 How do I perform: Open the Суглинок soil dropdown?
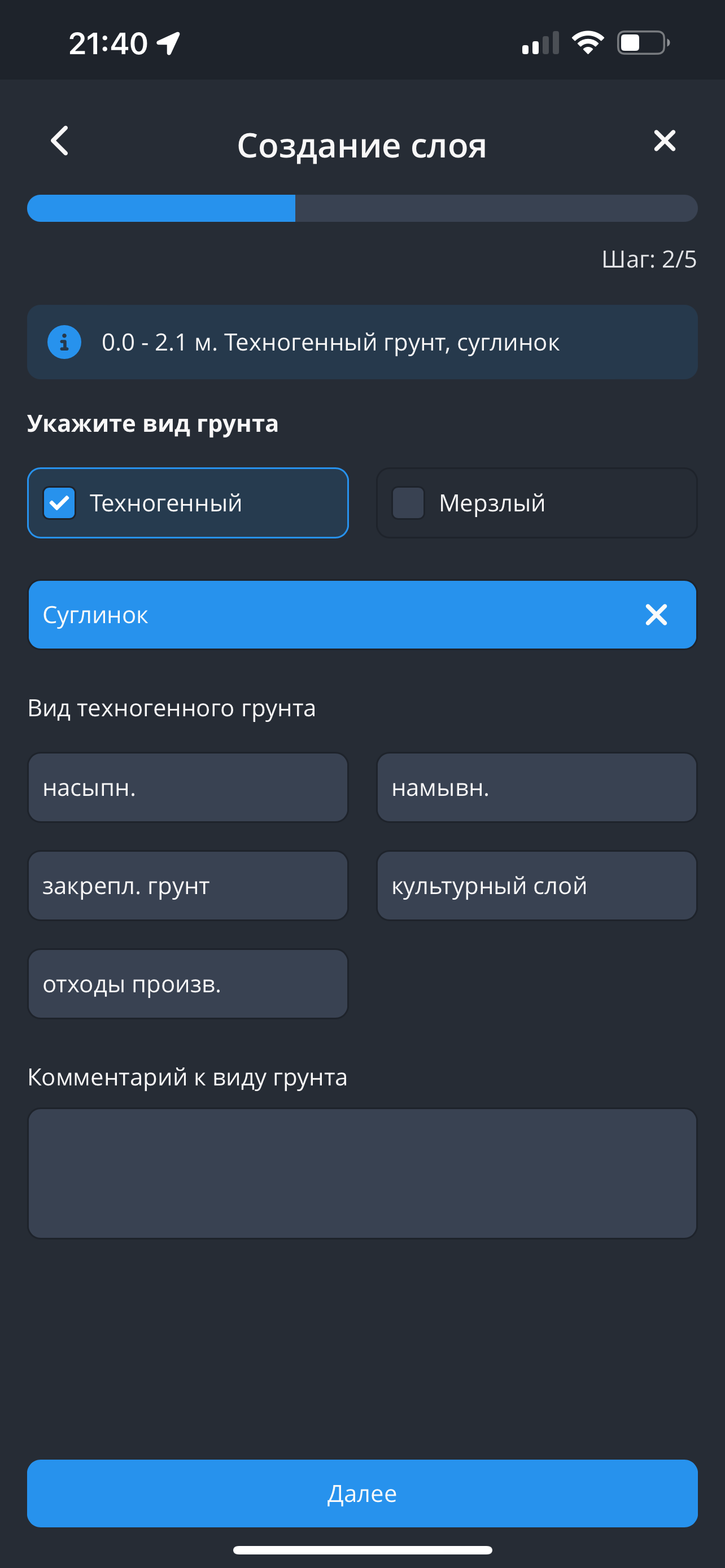click(x=329, y=615)
